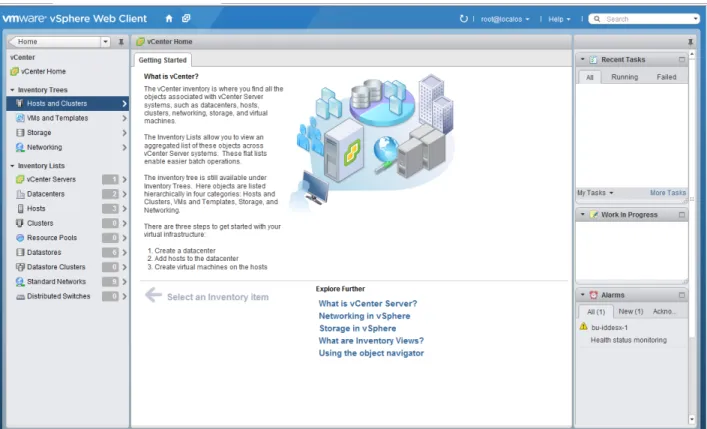Maximize the Recent Tasks panel
The width and height of the screenshot is (707, 429).
pyautogui.click(x=682, y=60)
